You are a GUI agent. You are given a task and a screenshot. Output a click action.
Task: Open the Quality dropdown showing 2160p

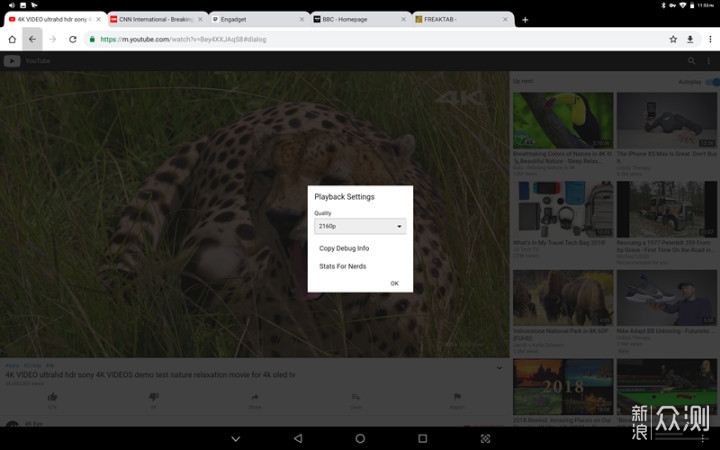pos(360,226)
